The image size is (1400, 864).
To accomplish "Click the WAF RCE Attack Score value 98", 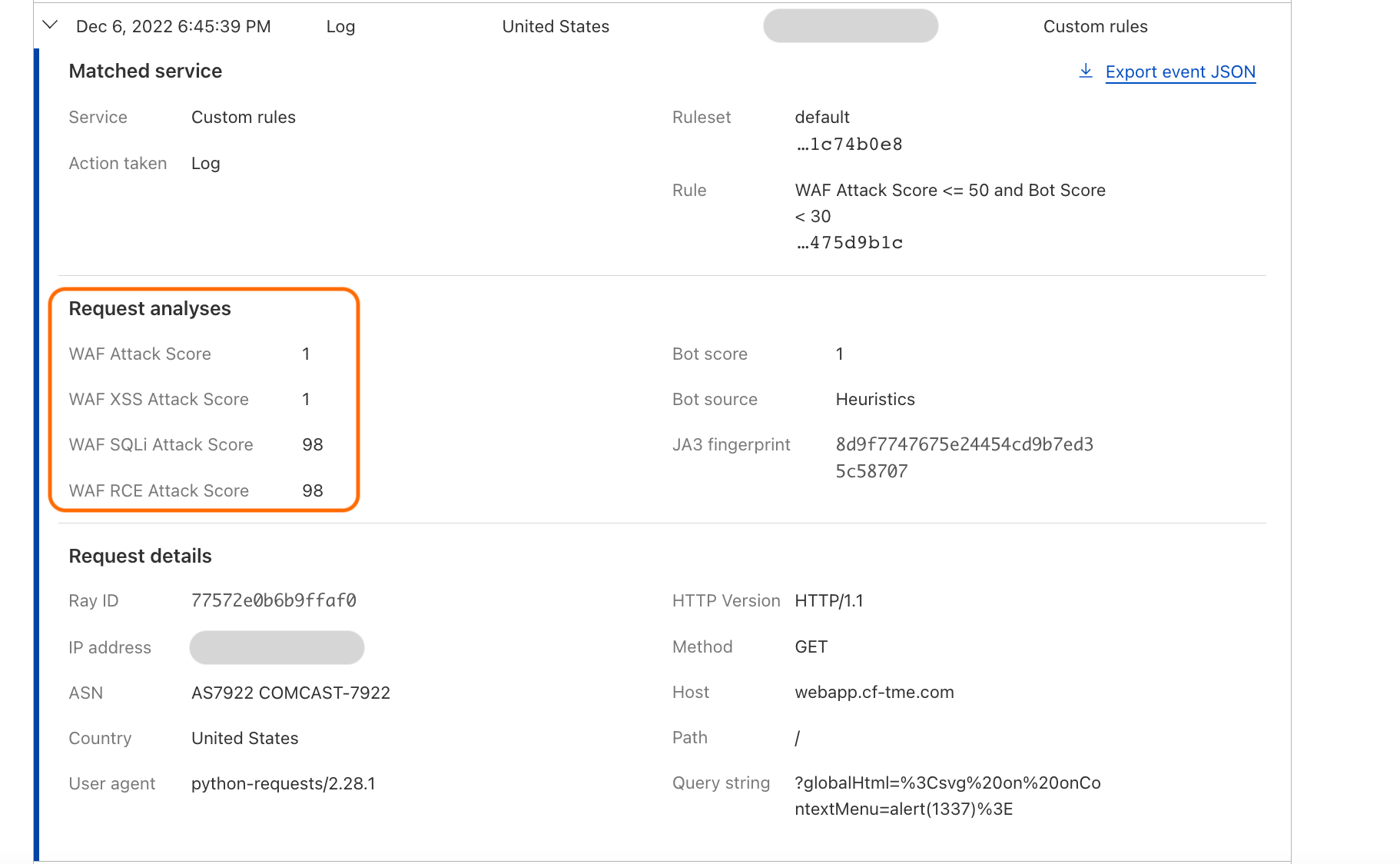I will coord(313,490).
